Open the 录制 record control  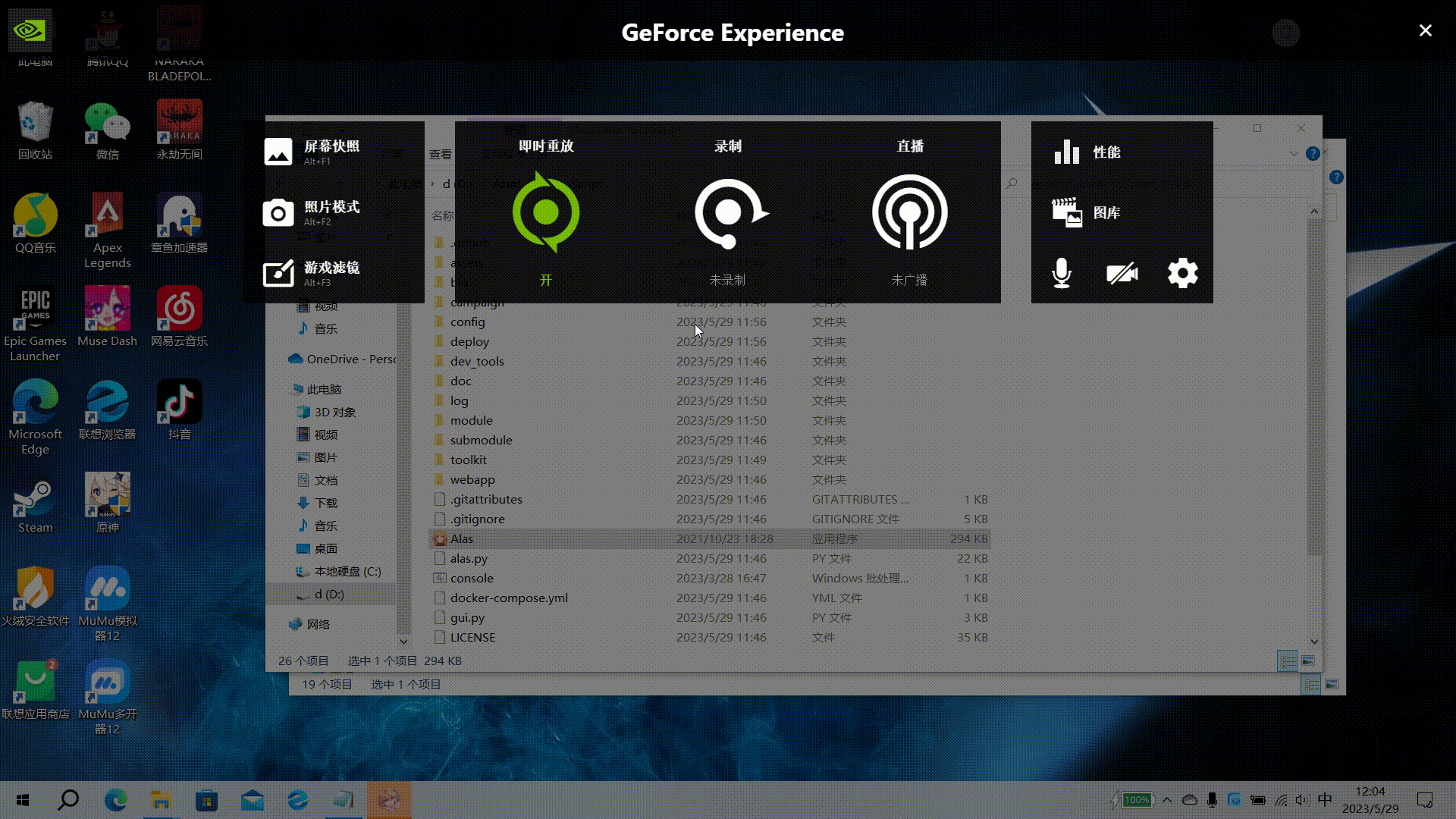coord(729,213)
